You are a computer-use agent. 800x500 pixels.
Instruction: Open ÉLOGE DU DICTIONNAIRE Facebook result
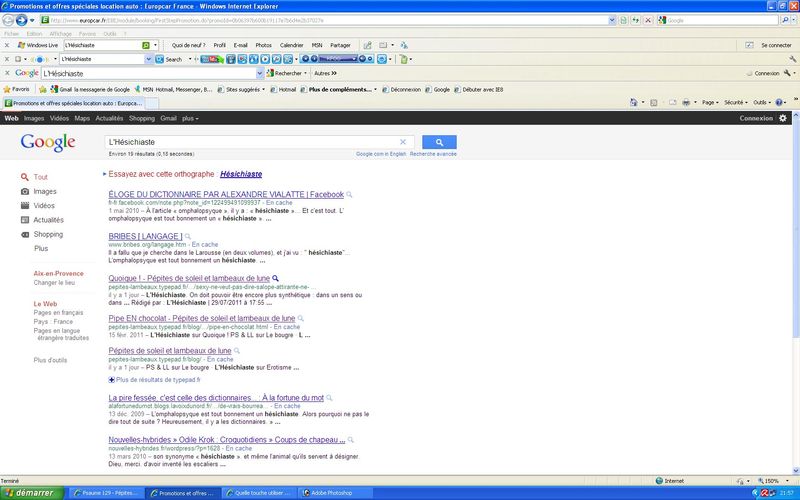[226, 194]
